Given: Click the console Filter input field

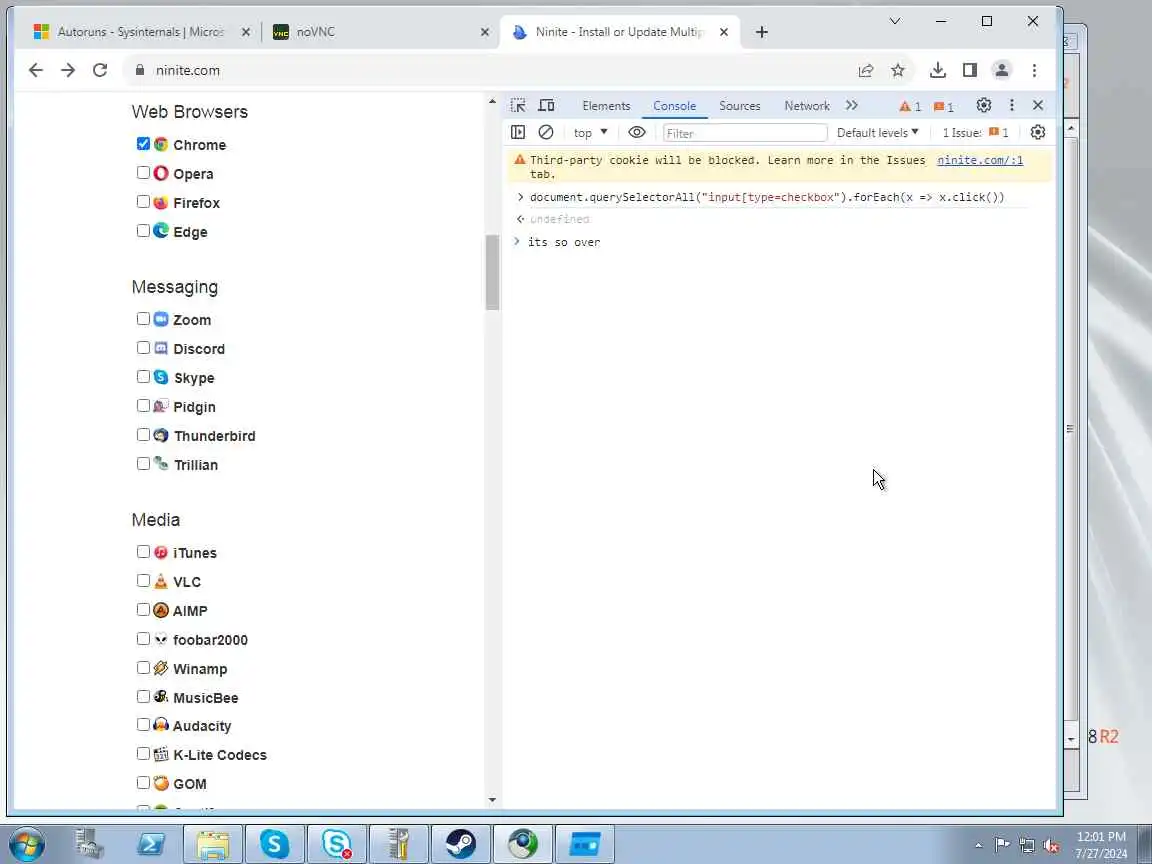Looking at the screenshot, I should (x=744, y=133).
